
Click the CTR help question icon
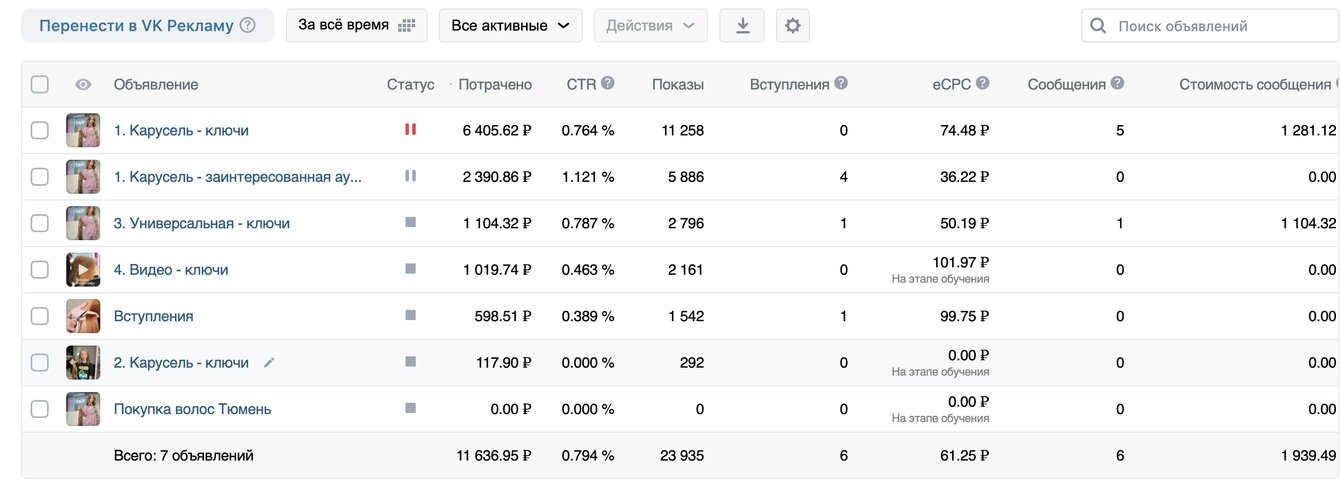tap(607, 84)
